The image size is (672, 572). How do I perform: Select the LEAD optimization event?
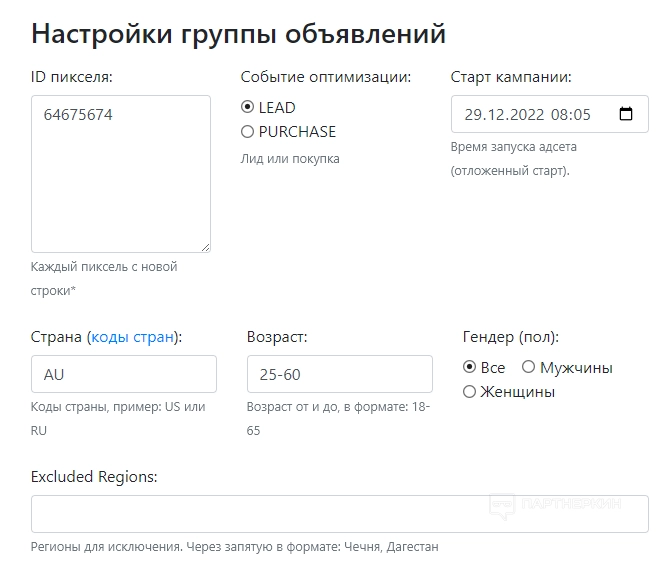pyautogui.click(x=248, y=107)
